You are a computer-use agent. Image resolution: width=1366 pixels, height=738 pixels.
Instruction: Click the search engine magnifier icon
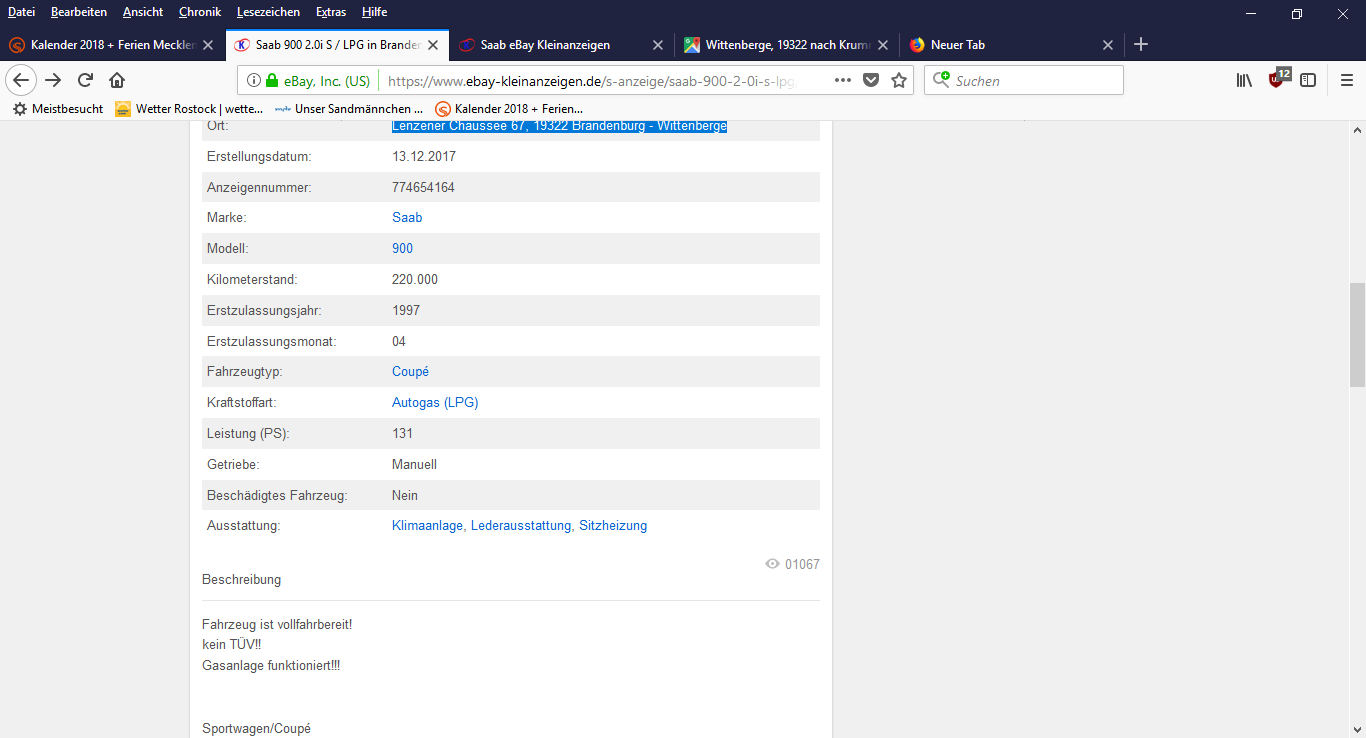942,80
